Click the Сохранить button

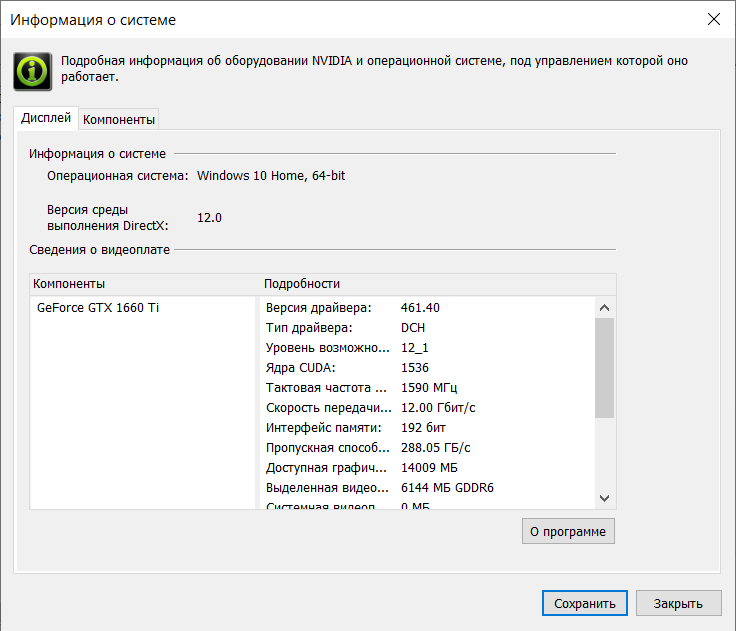tap(584, 603)
